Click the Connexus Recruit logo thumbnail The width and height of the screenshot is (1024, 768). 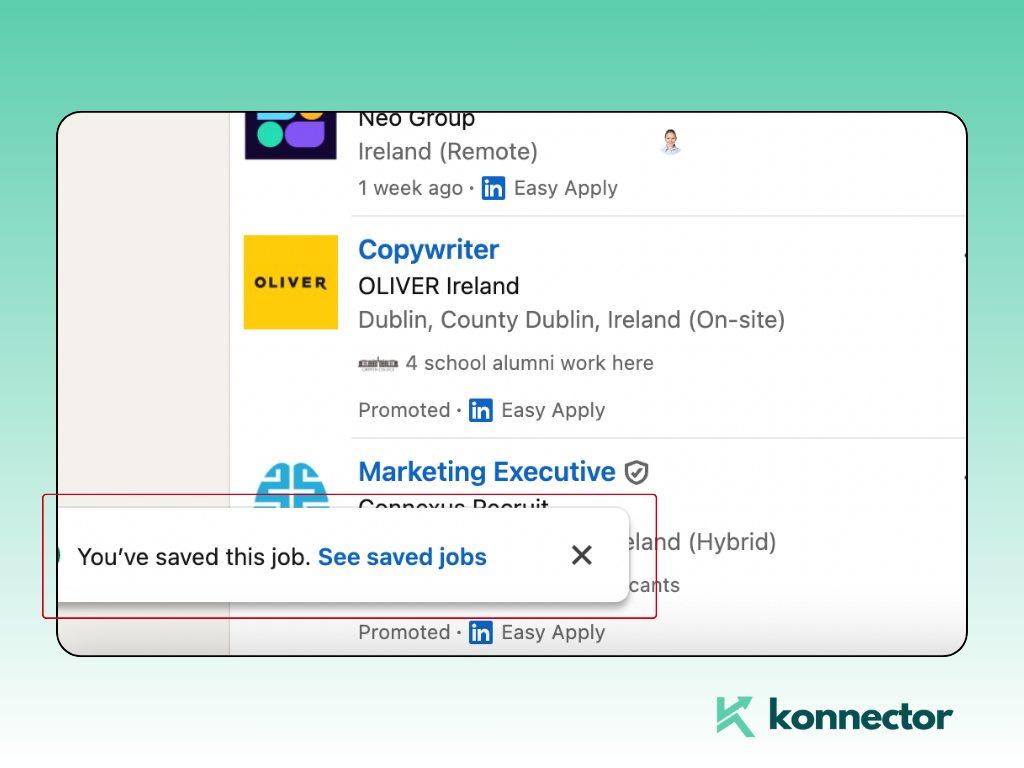[291, 485]
